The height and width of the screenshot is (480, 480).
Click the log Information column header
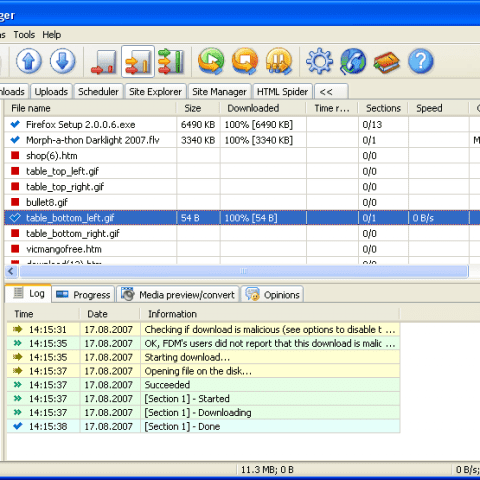point(270,314)
